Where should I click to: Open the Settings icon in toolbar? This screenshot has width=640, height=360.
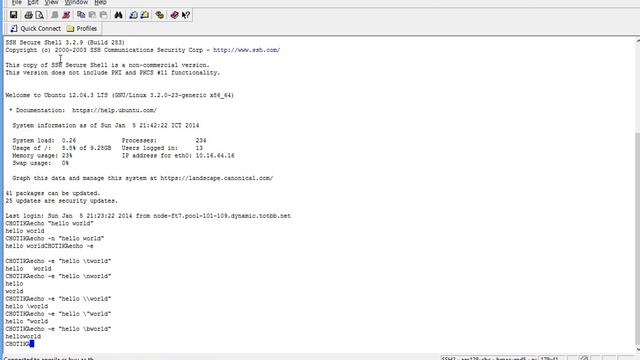point(160,15)
